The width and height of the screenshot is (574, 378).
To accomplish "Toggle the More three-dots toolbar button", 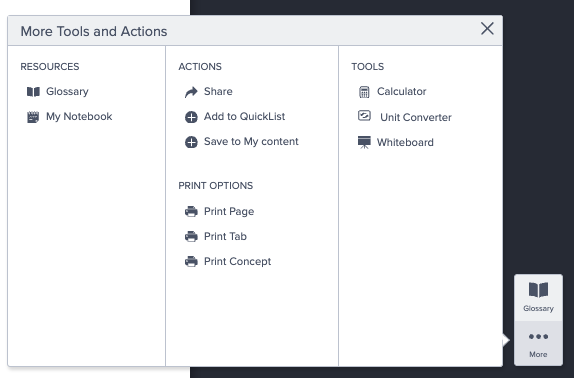I will [x=538, y=344].
